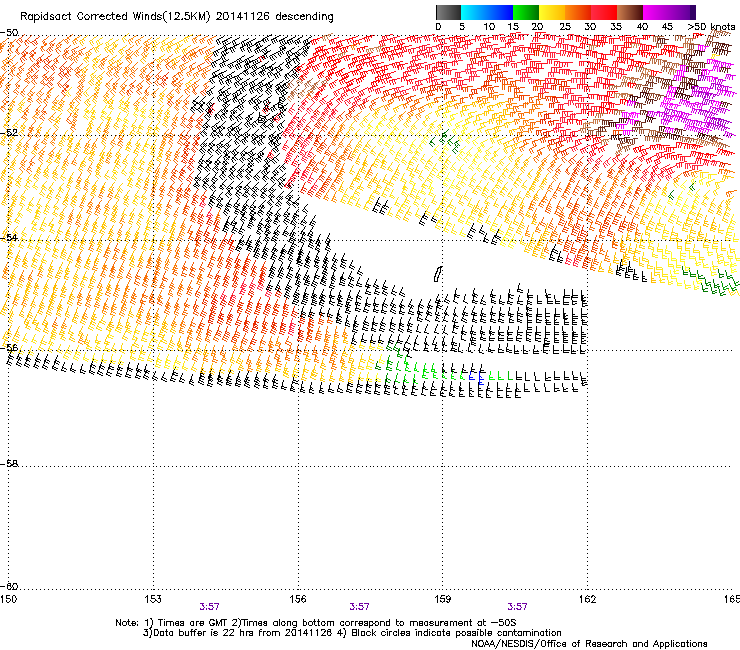Click the 150 longitude axis label
The image size is (740, 650).
(x=8, y=599)
